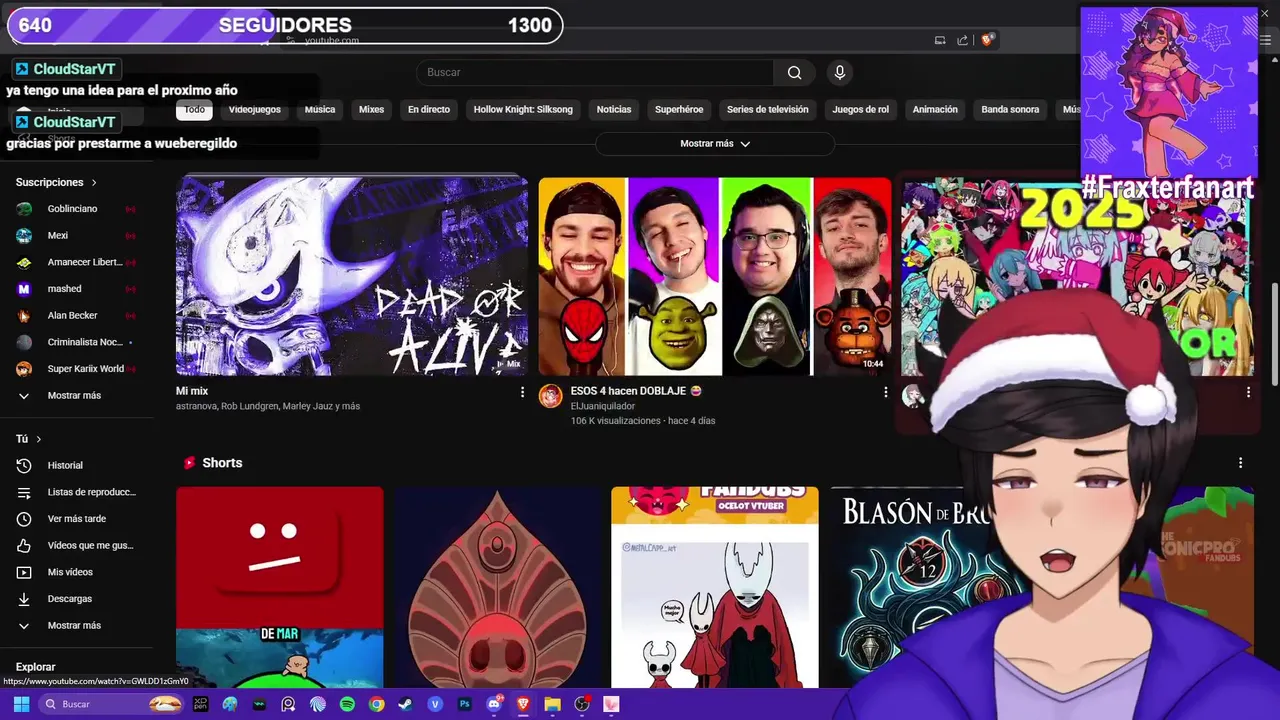The height and width of the screenshot is (720, 1280).
Task: Open File Explorer from the taskbar
Action: [x=552, y=704]
